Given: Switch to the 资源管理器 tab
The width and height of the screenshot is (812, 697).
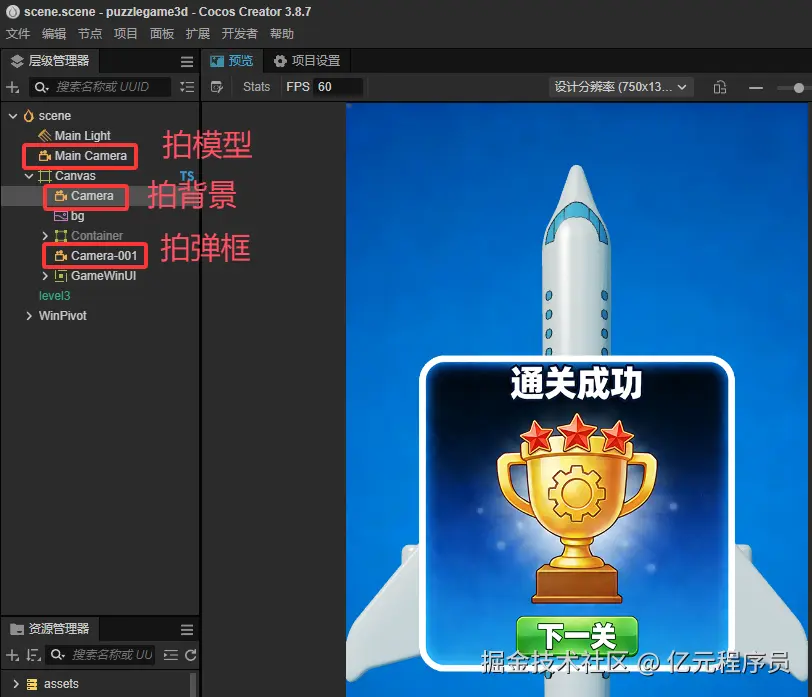Looking at the screenshot, I should coord(50,629).
